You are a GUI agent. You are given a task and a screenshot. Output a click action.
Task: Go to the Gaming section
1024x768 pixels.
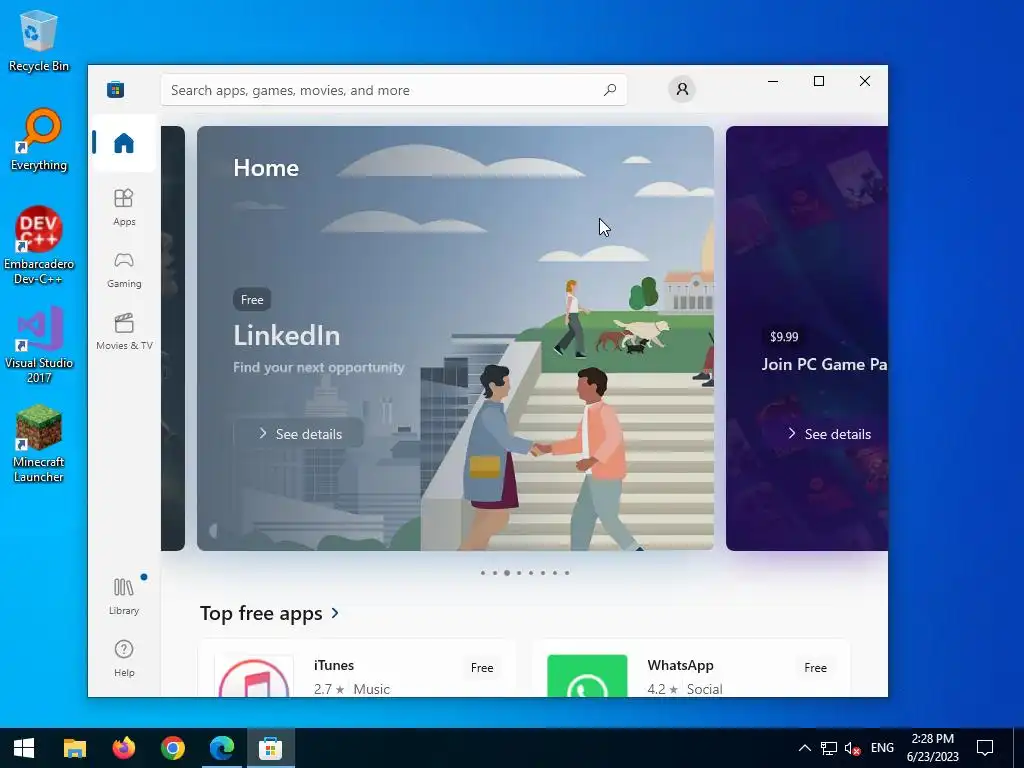point(124,269)
